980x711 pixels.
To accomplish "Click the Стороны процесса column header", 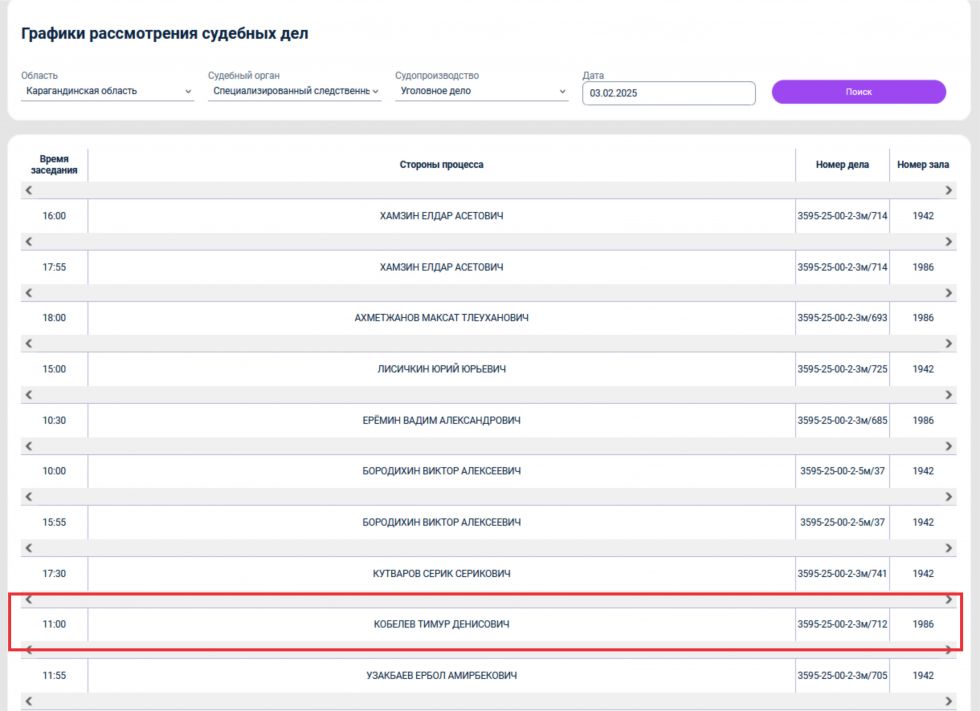I will [x=441, y=165].
